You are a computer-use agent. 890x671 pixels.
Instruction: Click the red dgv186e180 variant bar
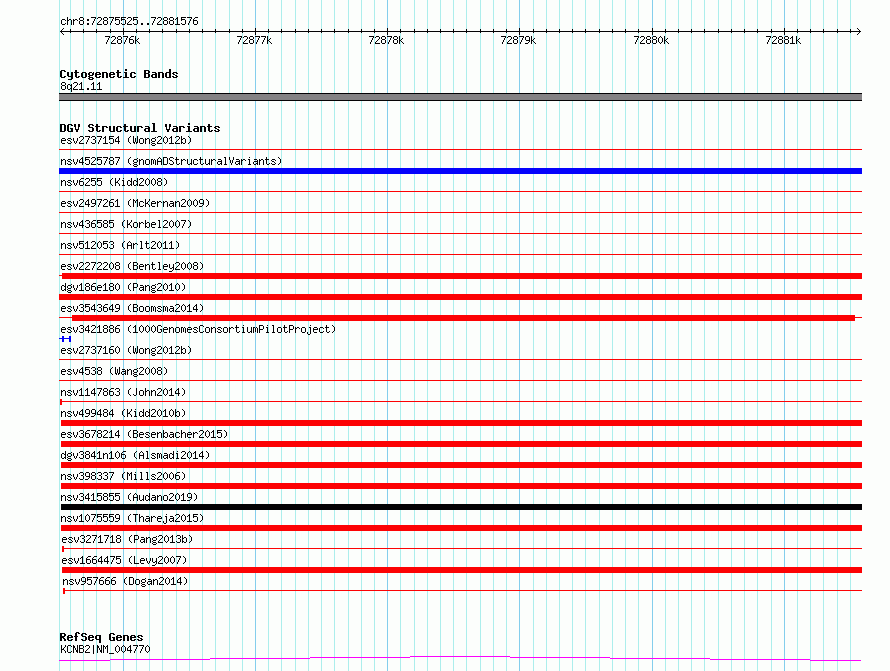click(x=460, y=297)
